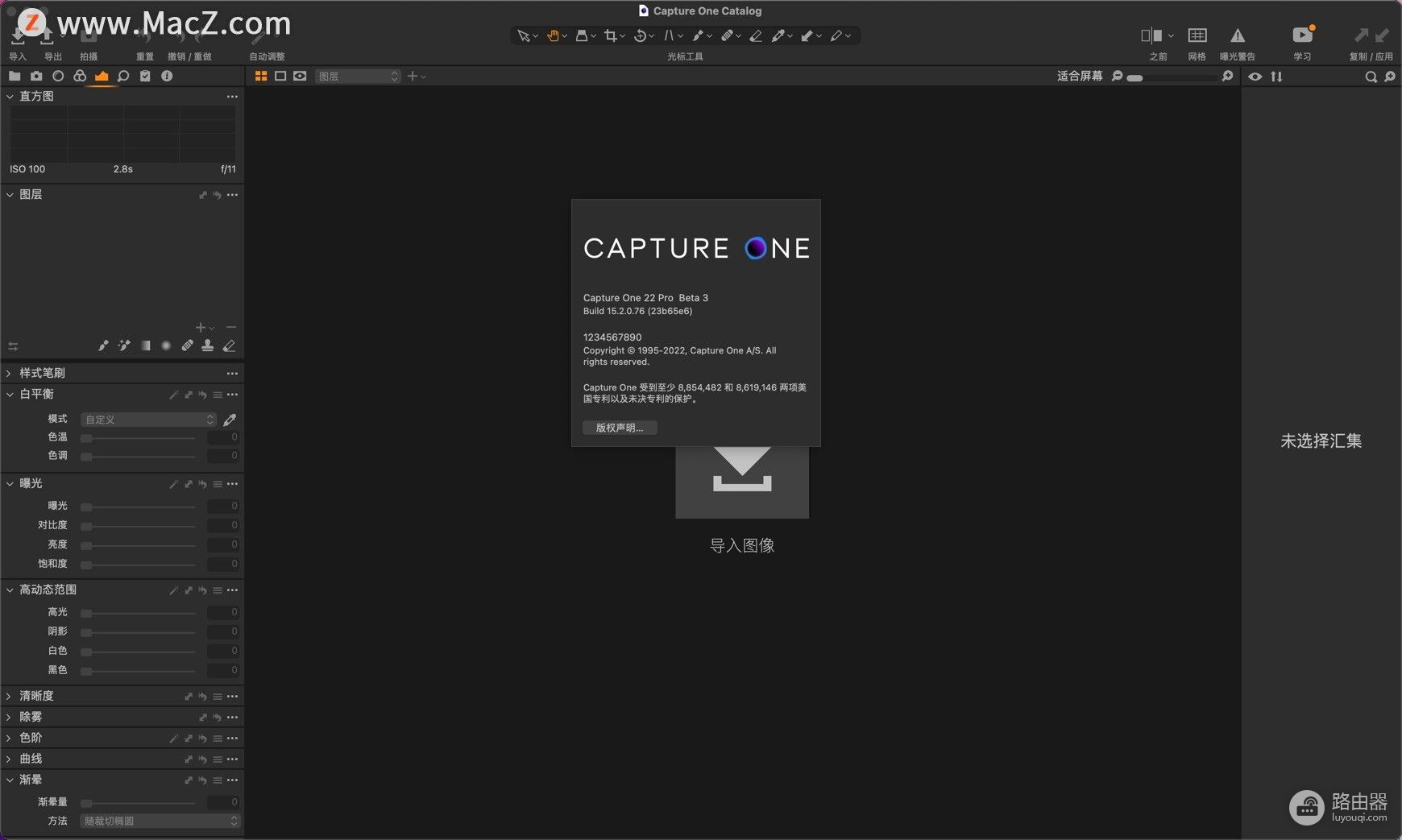Click the browser thumbnail zoom icon
The width and height of the screenshot is (1402, 840).
point(1390,77)
